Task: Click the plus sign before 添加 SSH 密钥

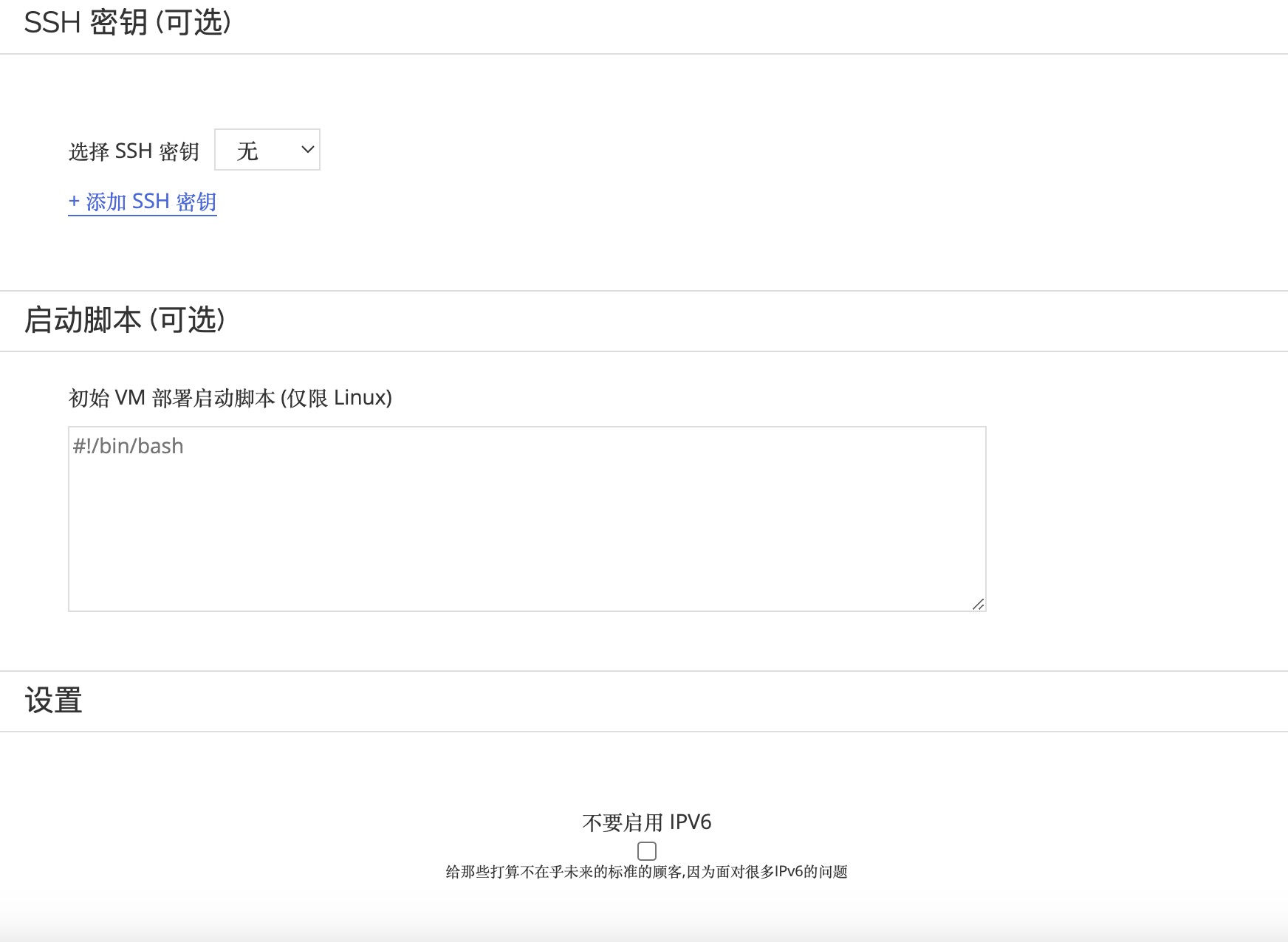Action: [x=74, y=202]
